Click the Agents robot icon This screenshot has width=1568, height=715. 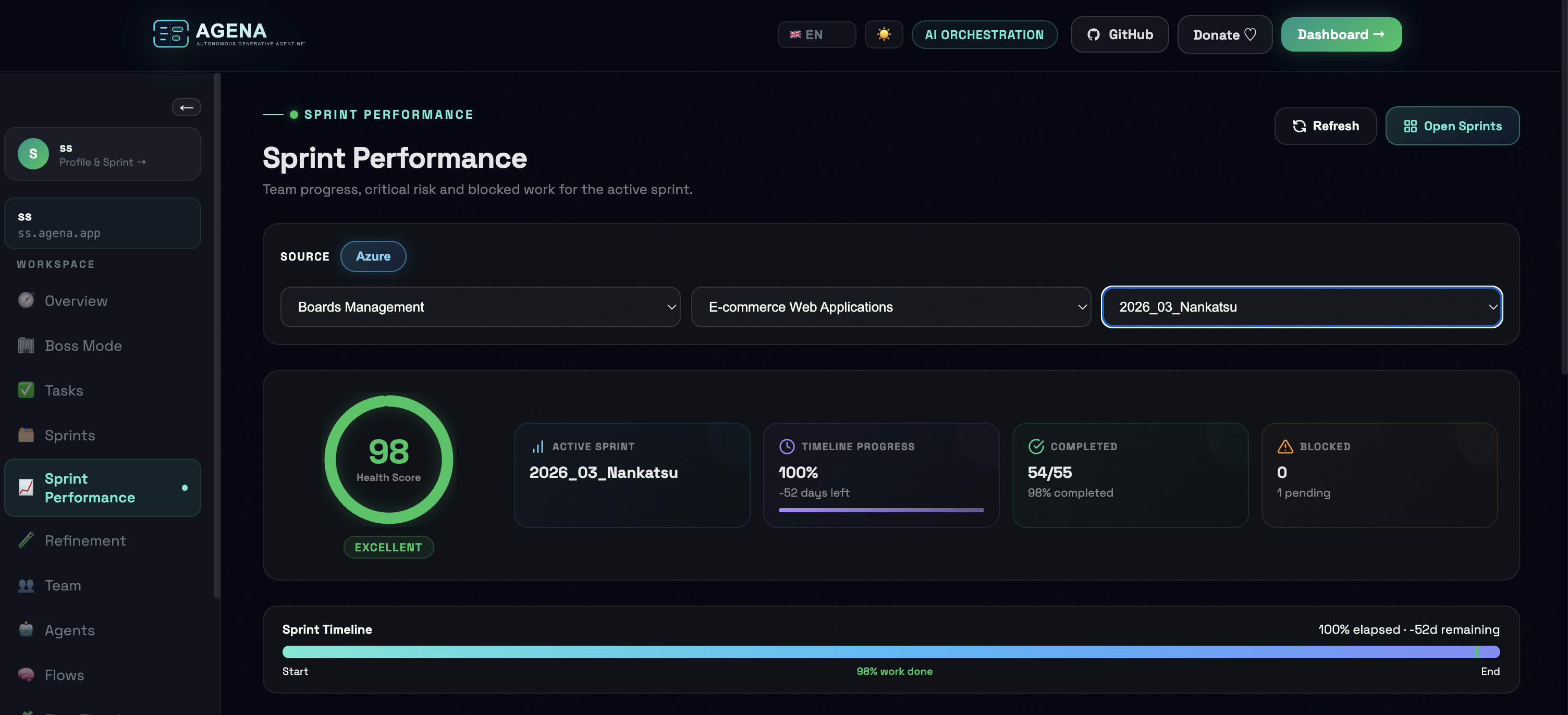pyautogui.click(x=26, y=630)
